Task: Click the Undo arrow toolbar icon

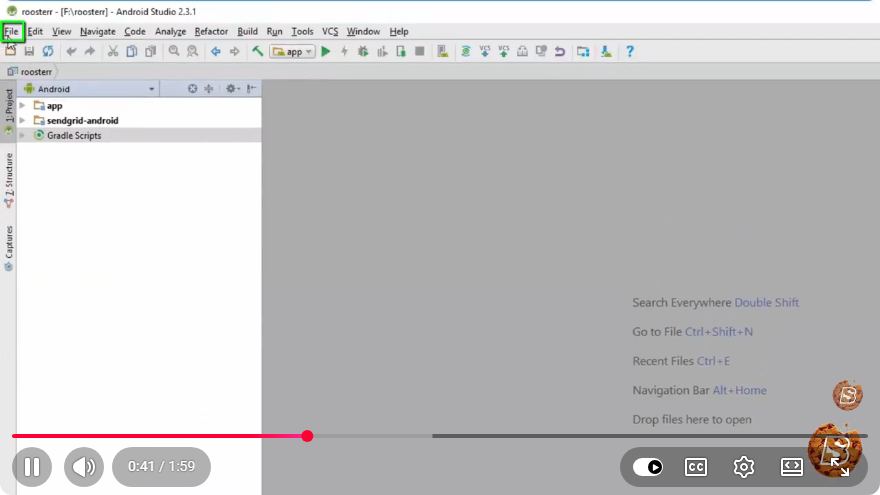Action: pos(71,52)
